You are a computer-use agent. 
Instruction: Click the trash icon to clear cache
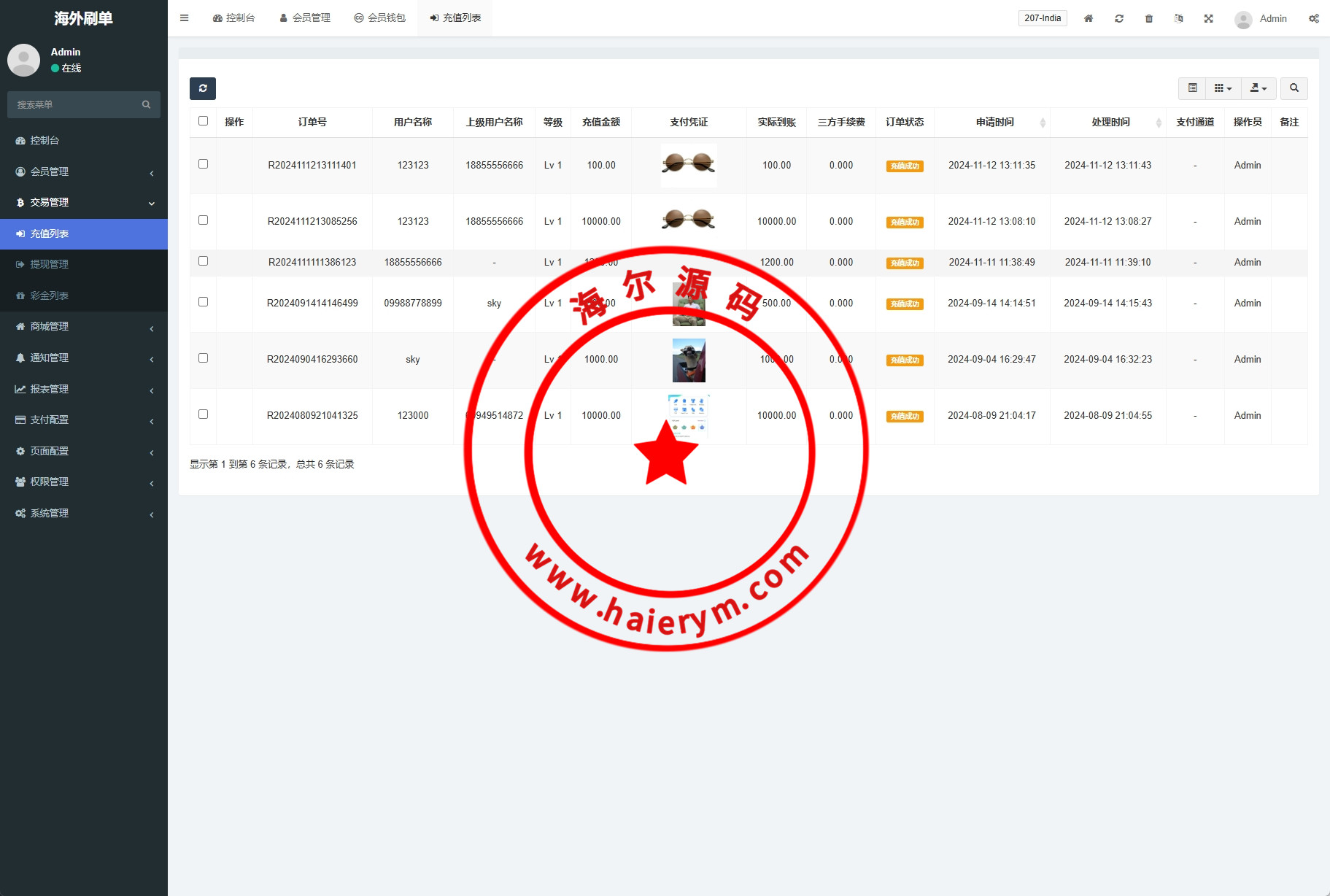[1148, 18]
